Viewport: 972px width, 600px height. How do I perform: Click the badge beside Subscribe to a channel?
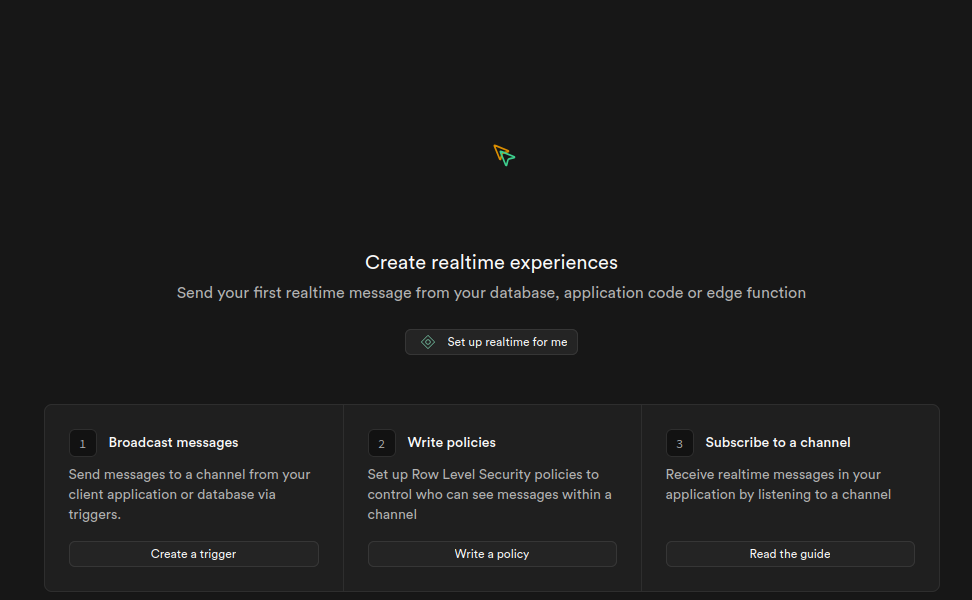click(x=679, y=442)
